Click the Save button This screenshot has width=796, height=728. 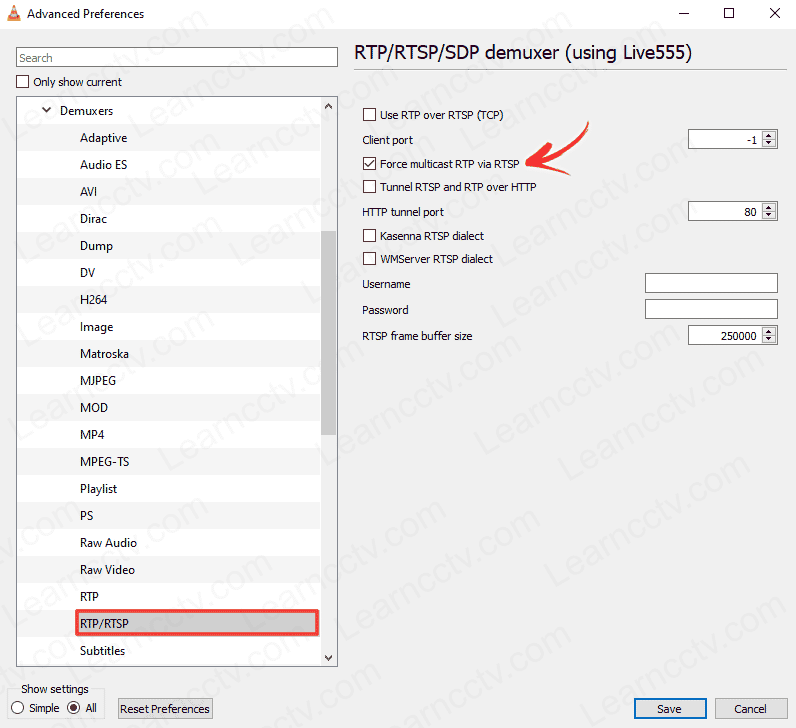click(669, 709)
